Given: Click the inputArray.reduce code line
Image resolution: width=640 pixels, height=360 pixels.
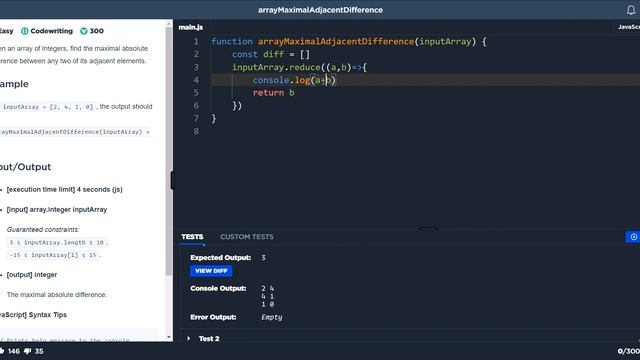Looking at the screenshot, I should (299, 67).
